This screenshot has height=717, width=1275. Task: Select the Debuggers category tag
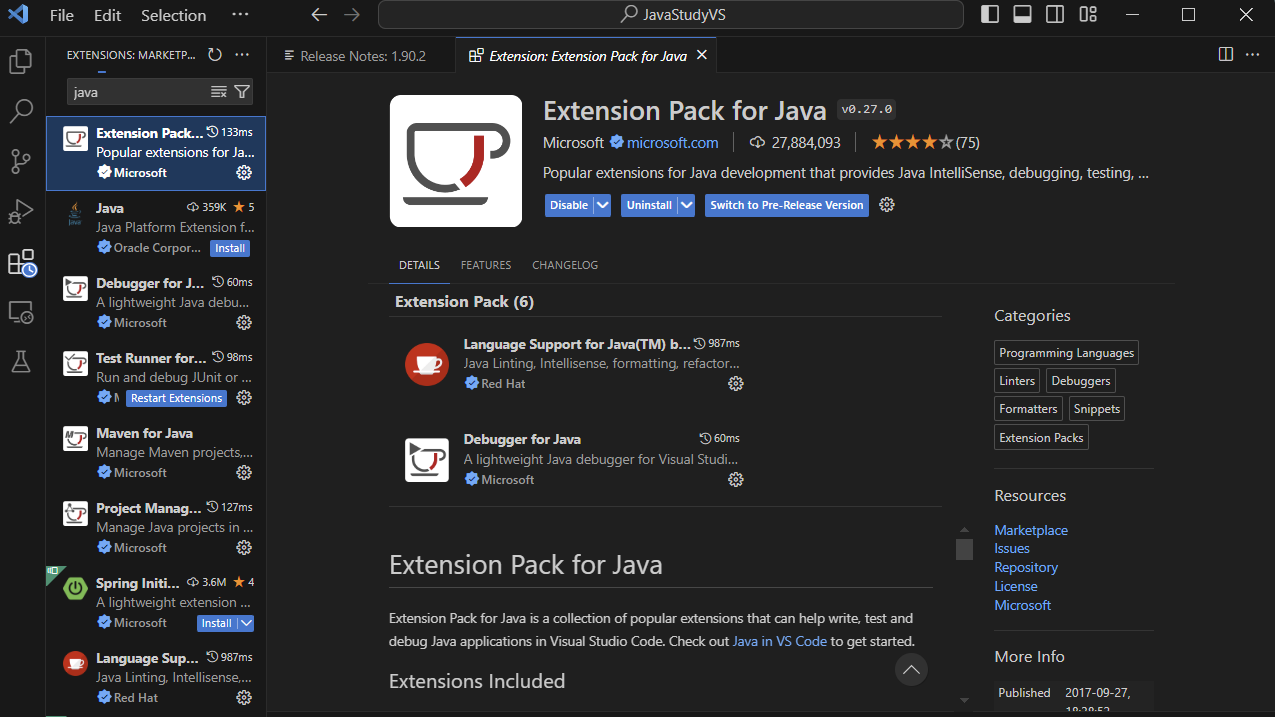pyautogui.click(x=1081, y=381)
